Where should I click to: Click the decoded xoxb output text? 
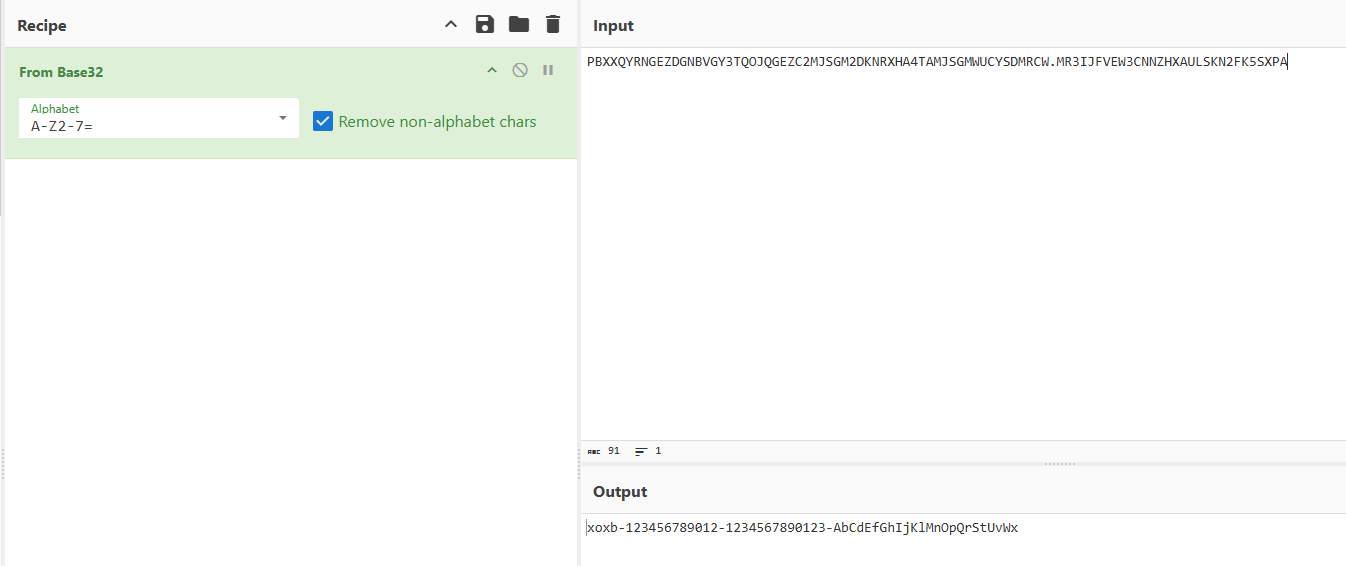pos(802,528)
